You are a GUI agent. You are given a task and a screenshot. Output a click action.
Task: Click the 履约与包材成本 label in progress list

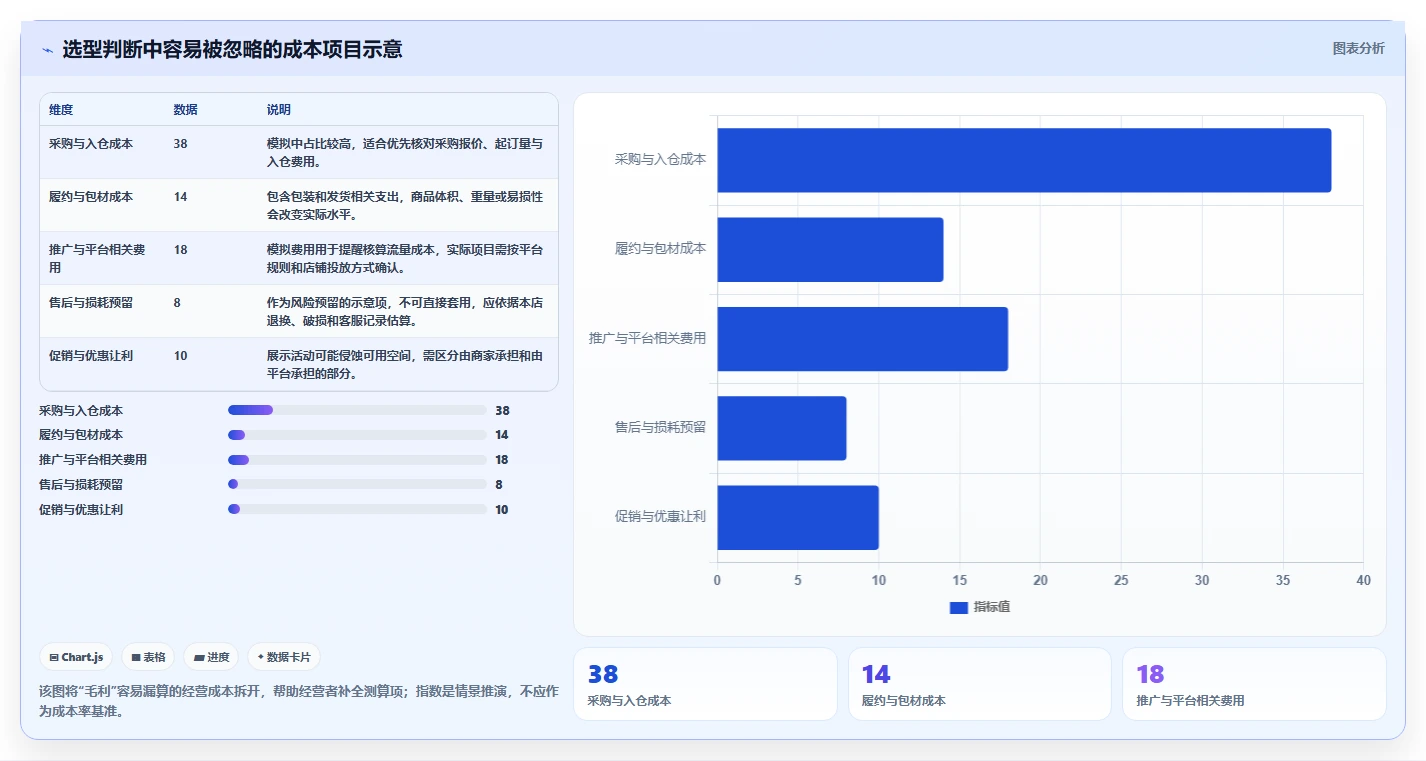(x=81, y=435)
